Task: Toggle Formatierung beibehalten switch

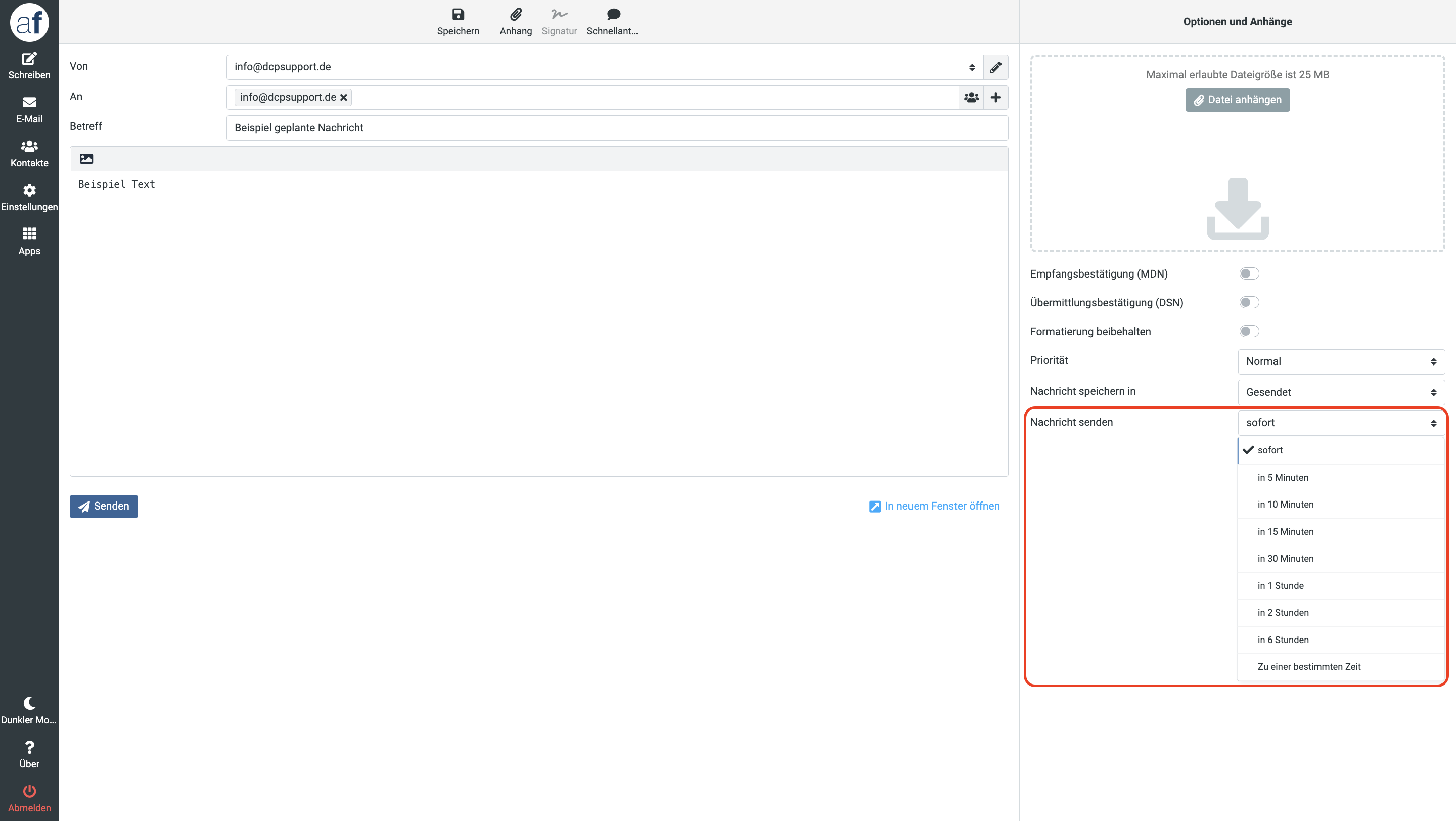Action: pos(1249,332)
